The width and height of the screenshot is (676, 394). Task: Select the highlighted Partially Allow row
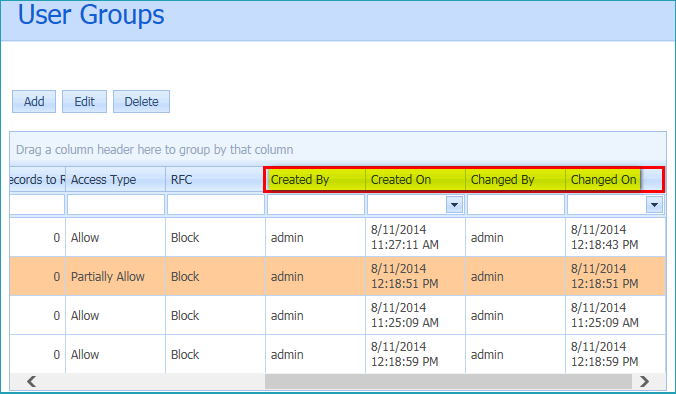point(338,276)
